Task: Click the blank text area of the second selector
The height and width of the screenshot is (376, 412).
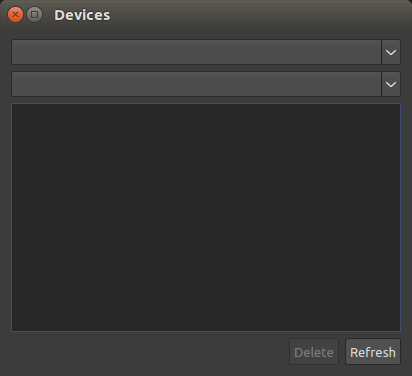Action: click(x=197, y=84)
